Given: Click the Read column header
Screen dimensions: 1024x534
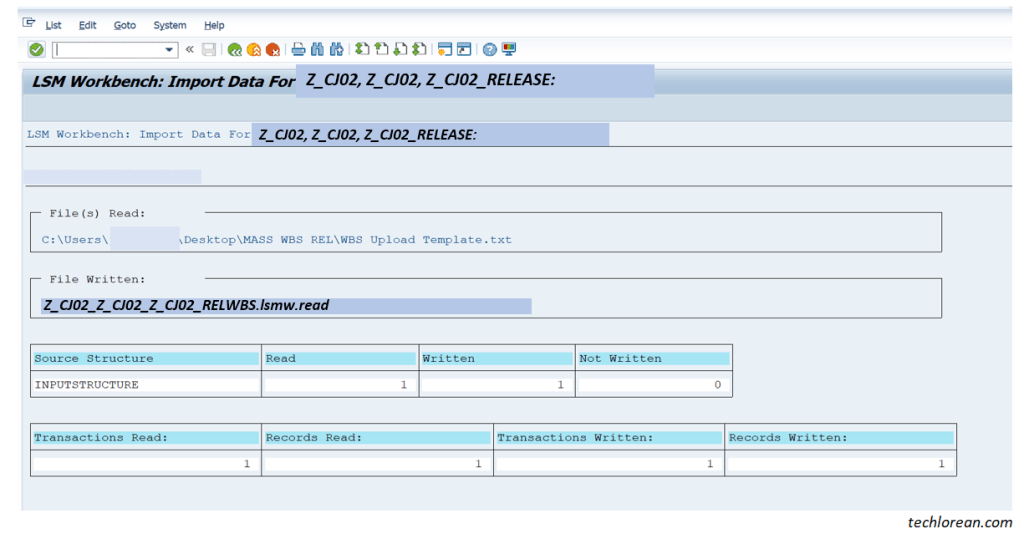Looking at the screenshot, I should pos(340,358).
